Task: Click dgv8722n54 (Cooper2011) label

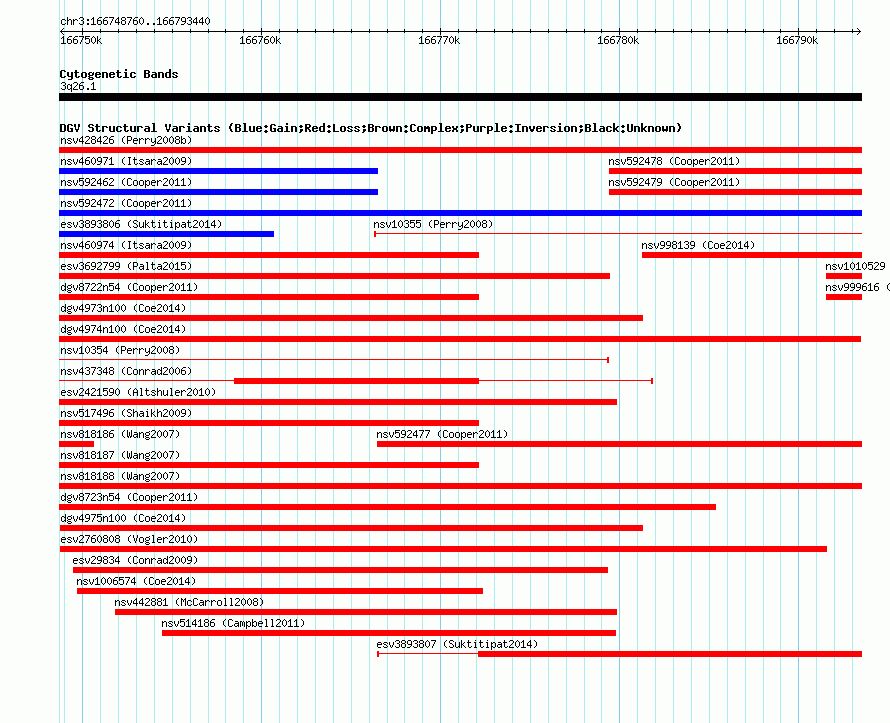Action: coord(129,287)
